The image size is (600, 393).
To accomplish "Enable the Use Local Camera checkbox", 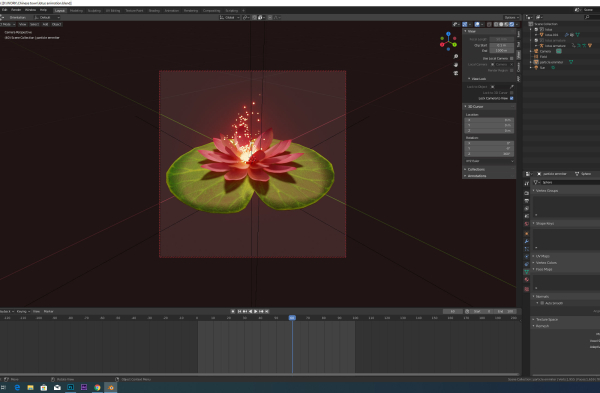I will coord(512,59).
